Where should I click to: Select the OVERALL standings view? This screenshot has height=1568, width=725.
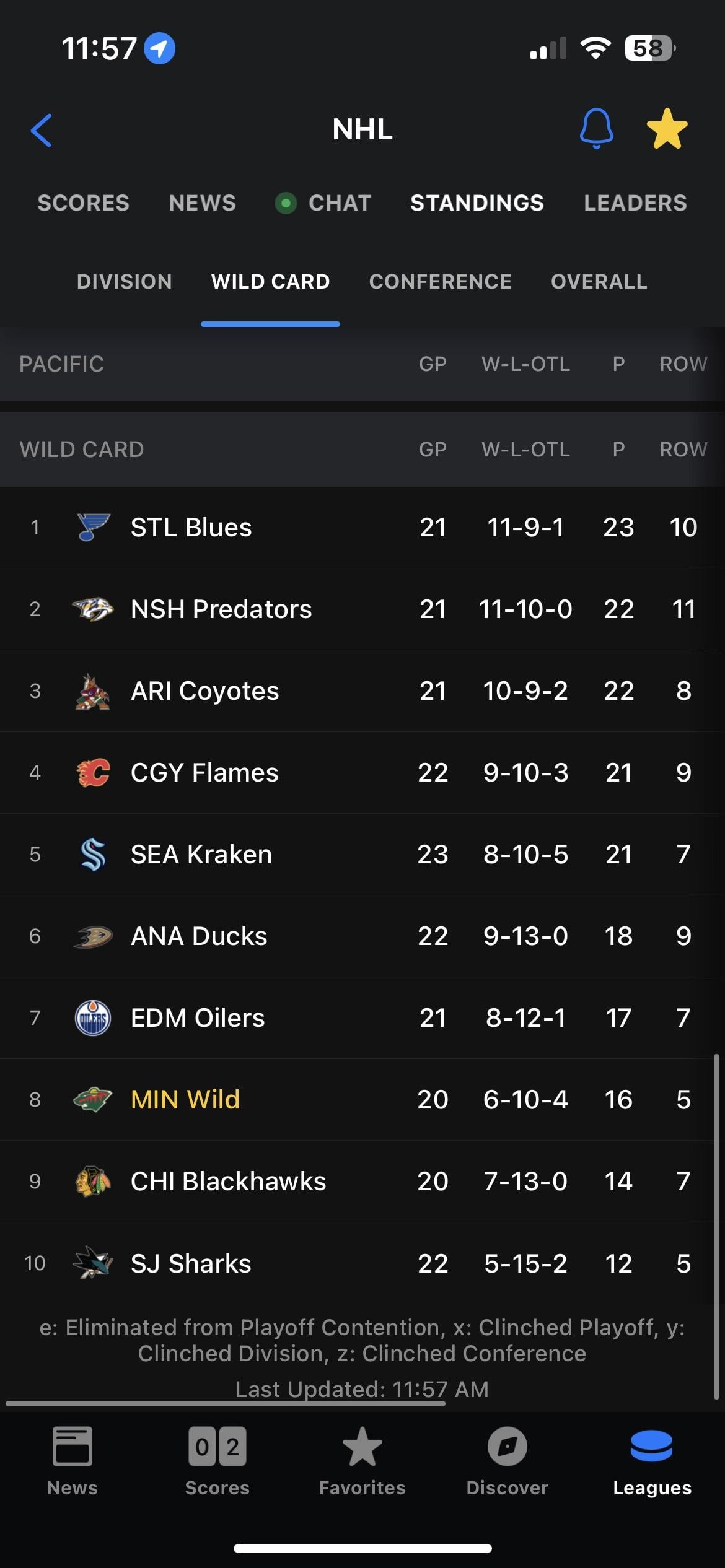[599, 282]
